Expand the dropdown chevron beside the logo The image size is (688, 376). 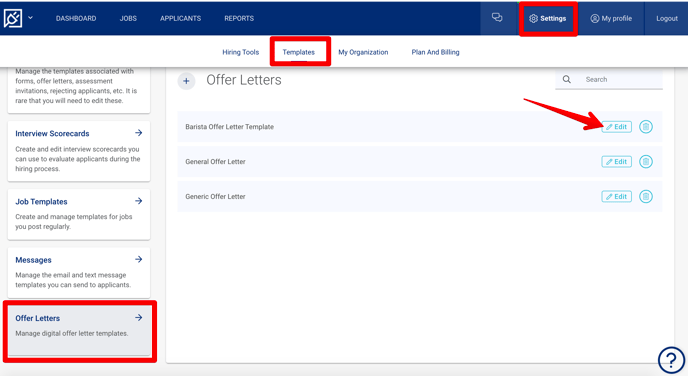30,18
